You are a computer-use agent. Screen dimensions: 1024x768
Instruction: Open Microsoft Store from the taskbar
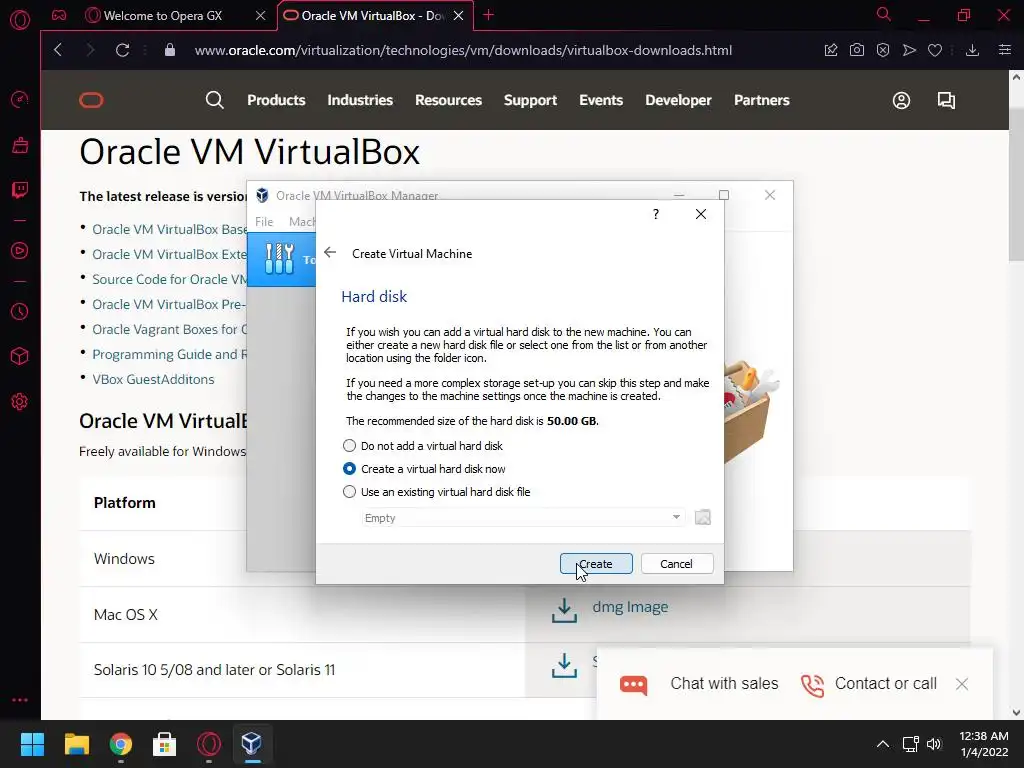coord(165,744)
